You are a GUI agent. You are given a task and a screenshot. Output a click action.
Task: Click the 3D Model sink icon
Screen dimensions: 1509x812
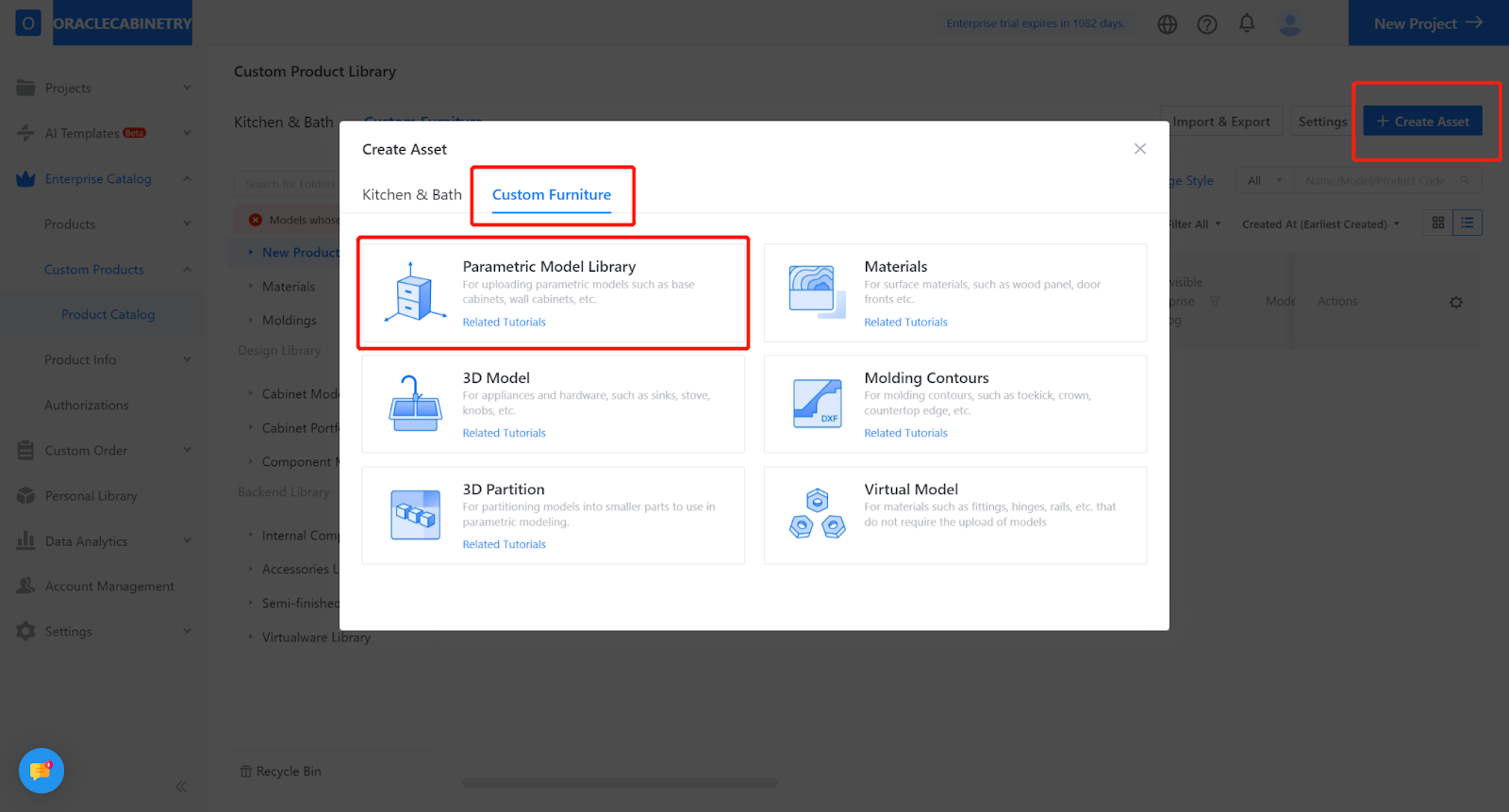tap(415, 404)
